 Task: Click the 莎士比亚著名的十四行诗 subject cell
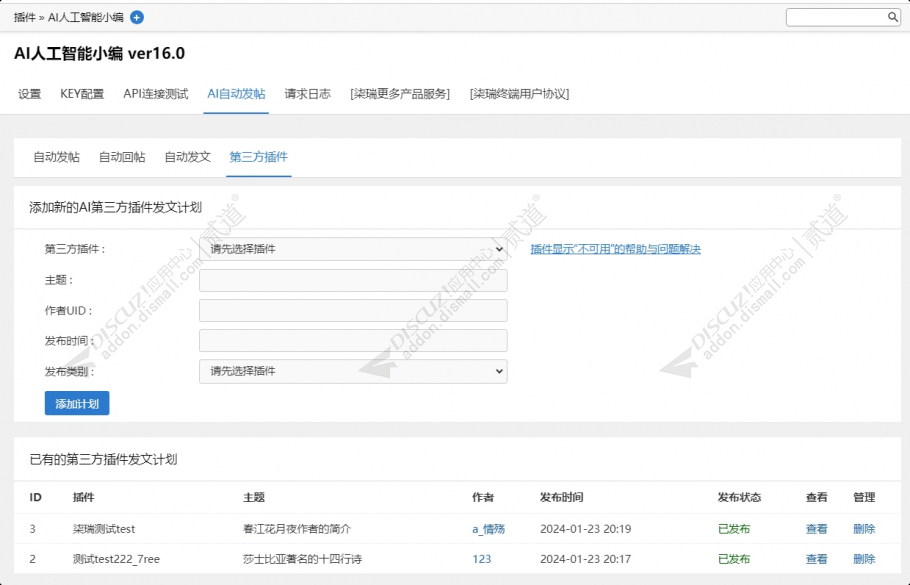click(x=302, y=559)
